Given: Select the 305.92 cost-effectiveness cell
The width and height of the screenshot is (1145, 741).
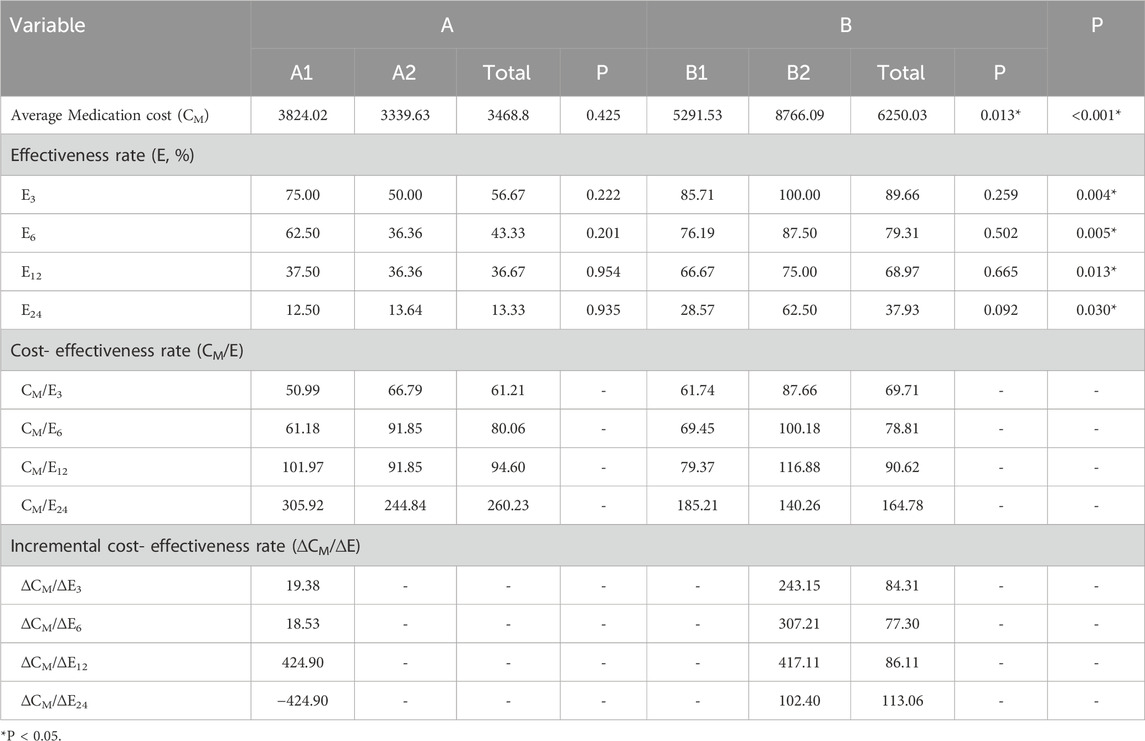Looking at the screenshot, I should point(301,506).
